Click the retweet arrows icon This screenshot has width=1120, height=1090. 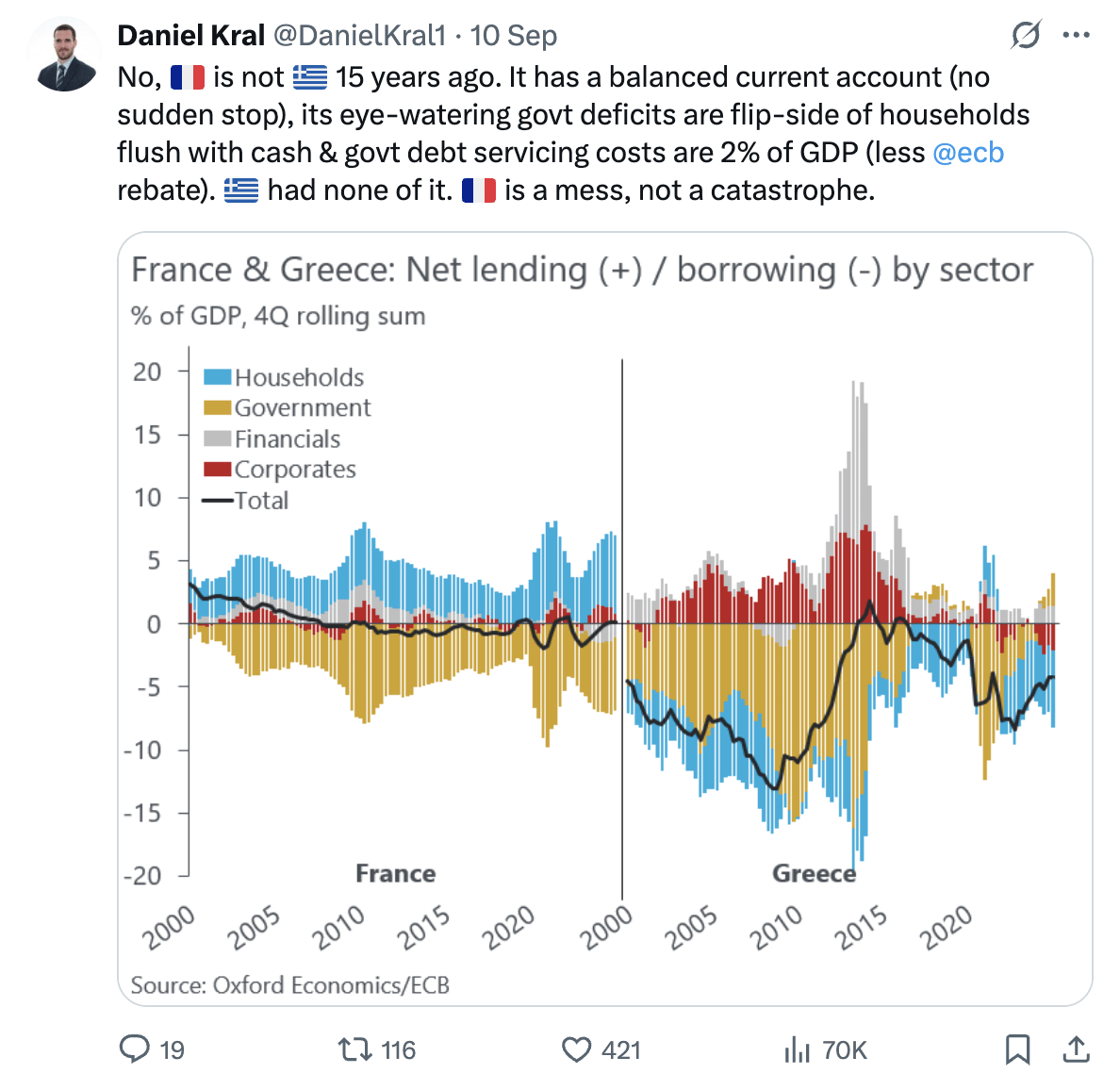354,1049
